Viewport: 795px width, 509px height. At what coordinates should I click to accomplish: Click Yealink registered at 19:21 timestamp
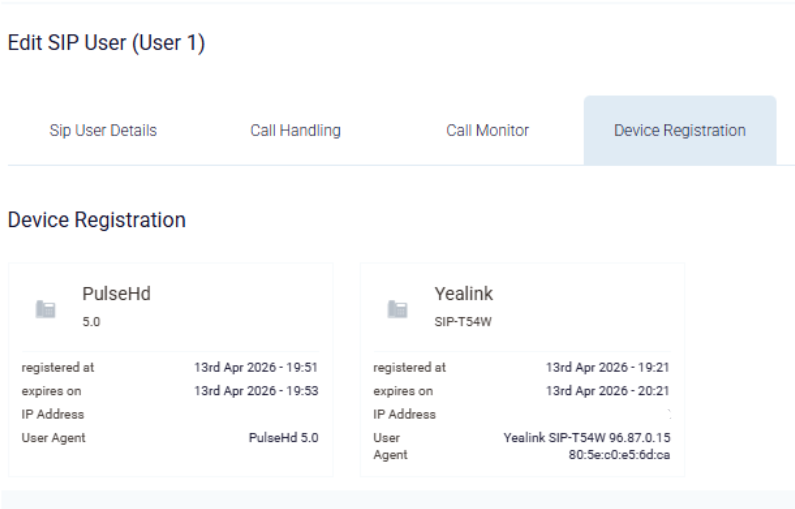pos(607,367)
